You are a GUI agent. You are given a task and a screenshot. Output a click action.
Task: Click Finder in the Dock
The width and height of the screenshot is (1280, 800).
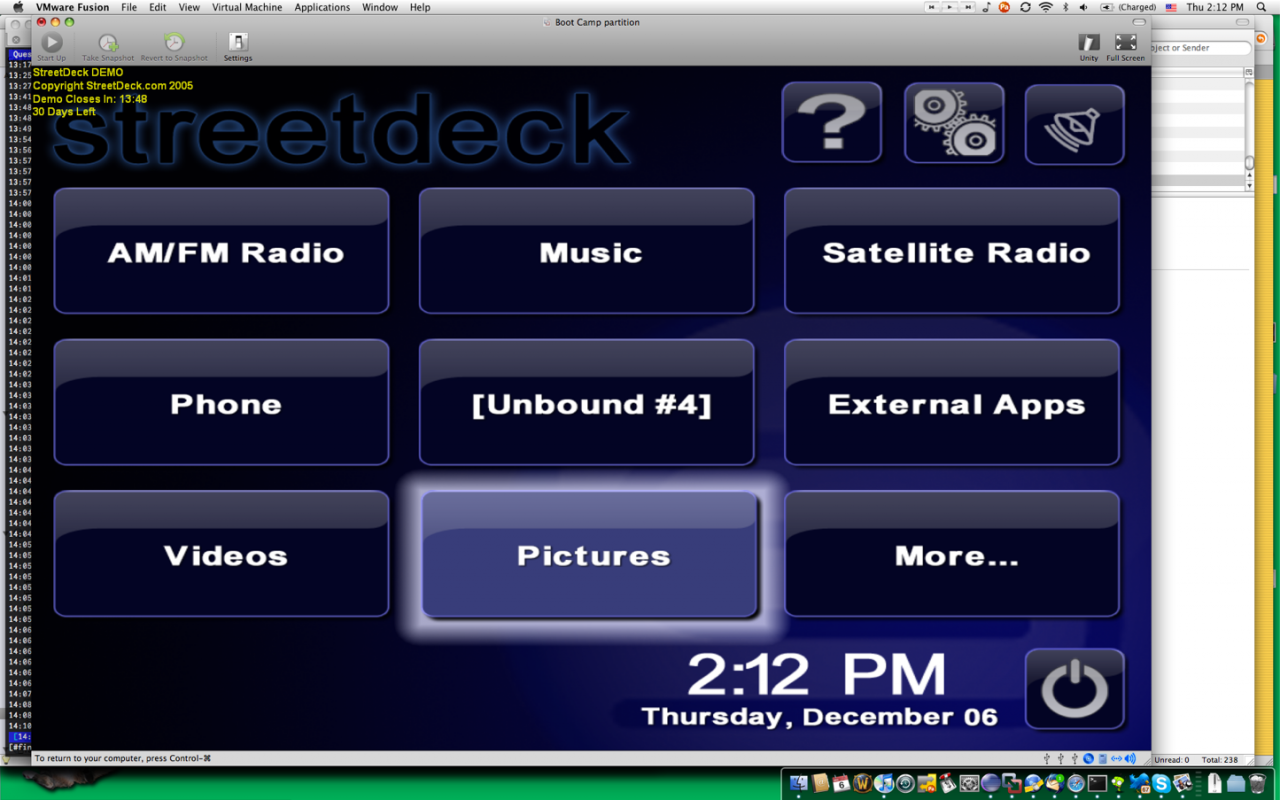pyautogui.click(x=798, y=783)
